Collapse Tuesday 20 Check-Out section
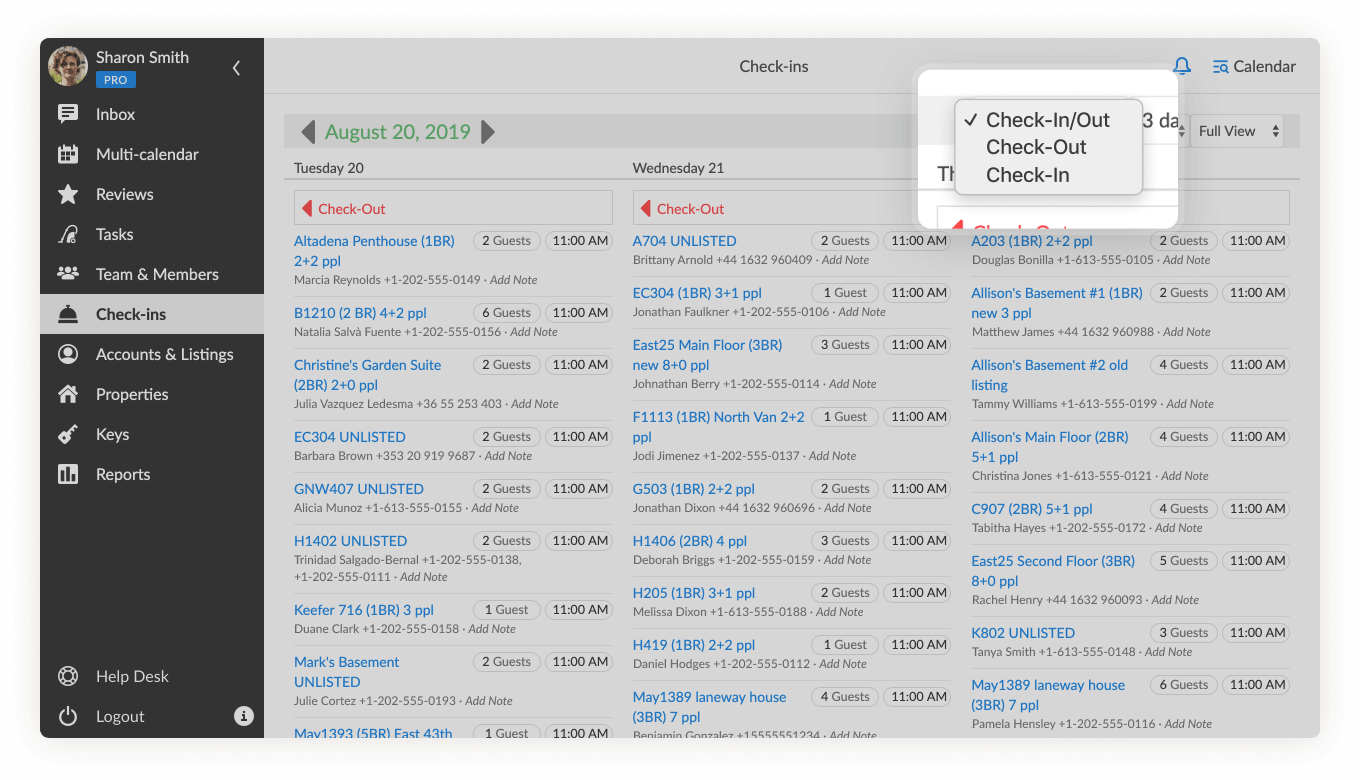1360x780 pixels. [308, 208]
